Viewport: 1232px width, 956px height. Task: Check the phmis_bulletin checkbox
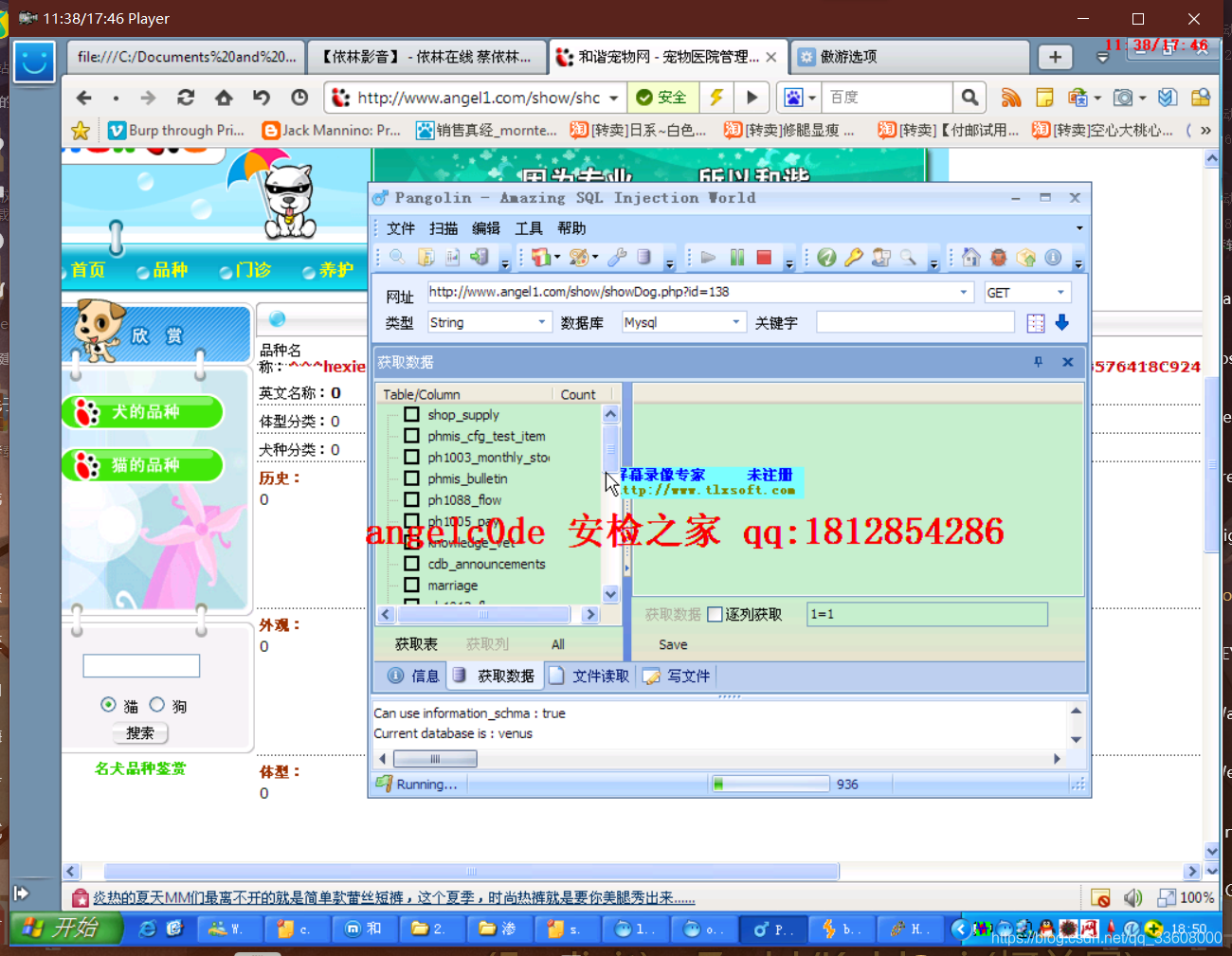click(412, 478)
